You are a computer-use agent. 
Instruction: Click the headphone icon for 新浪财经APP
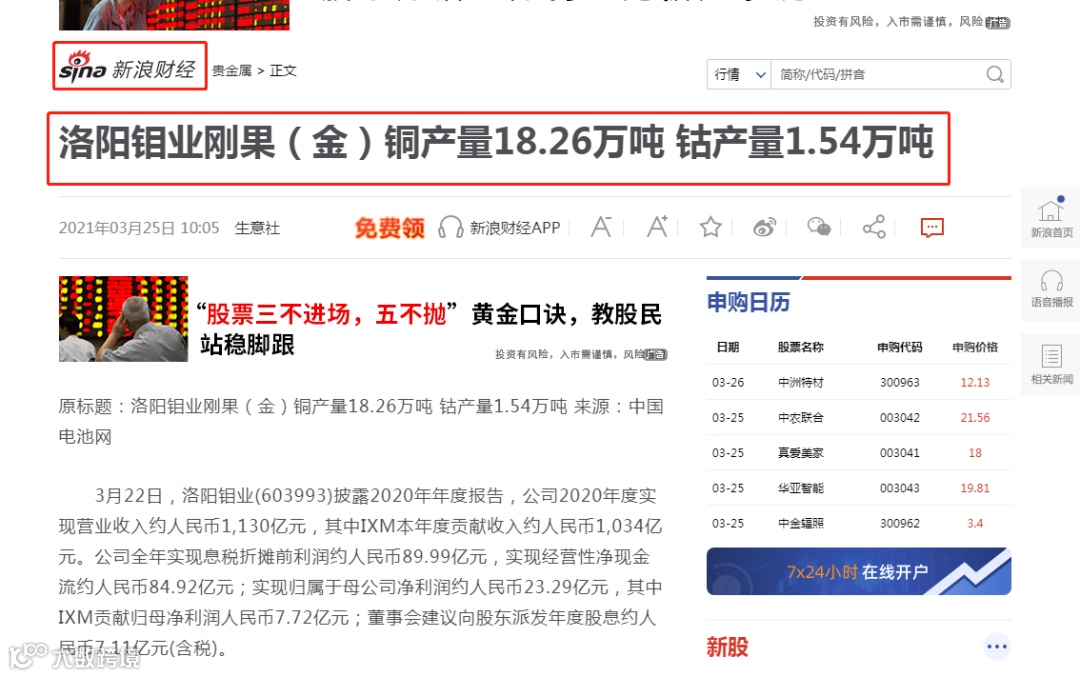(450, 227)
